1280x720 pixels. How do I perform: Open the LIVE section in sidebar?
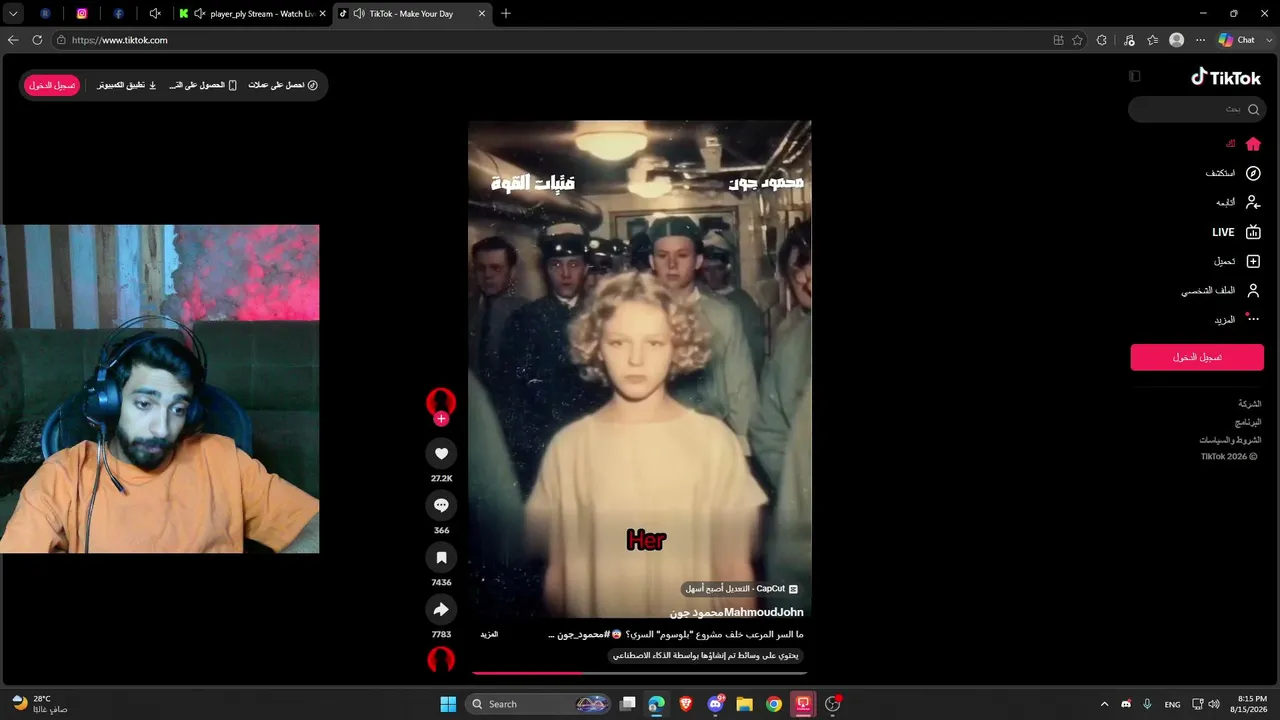[1237, 232]
